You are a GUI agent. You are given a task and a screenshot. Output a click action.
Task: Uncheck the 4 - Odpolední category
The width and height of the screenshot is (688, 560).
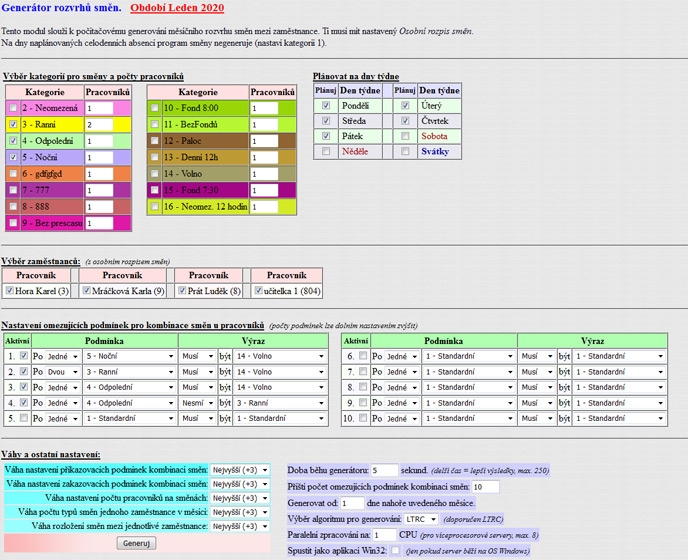14,140
